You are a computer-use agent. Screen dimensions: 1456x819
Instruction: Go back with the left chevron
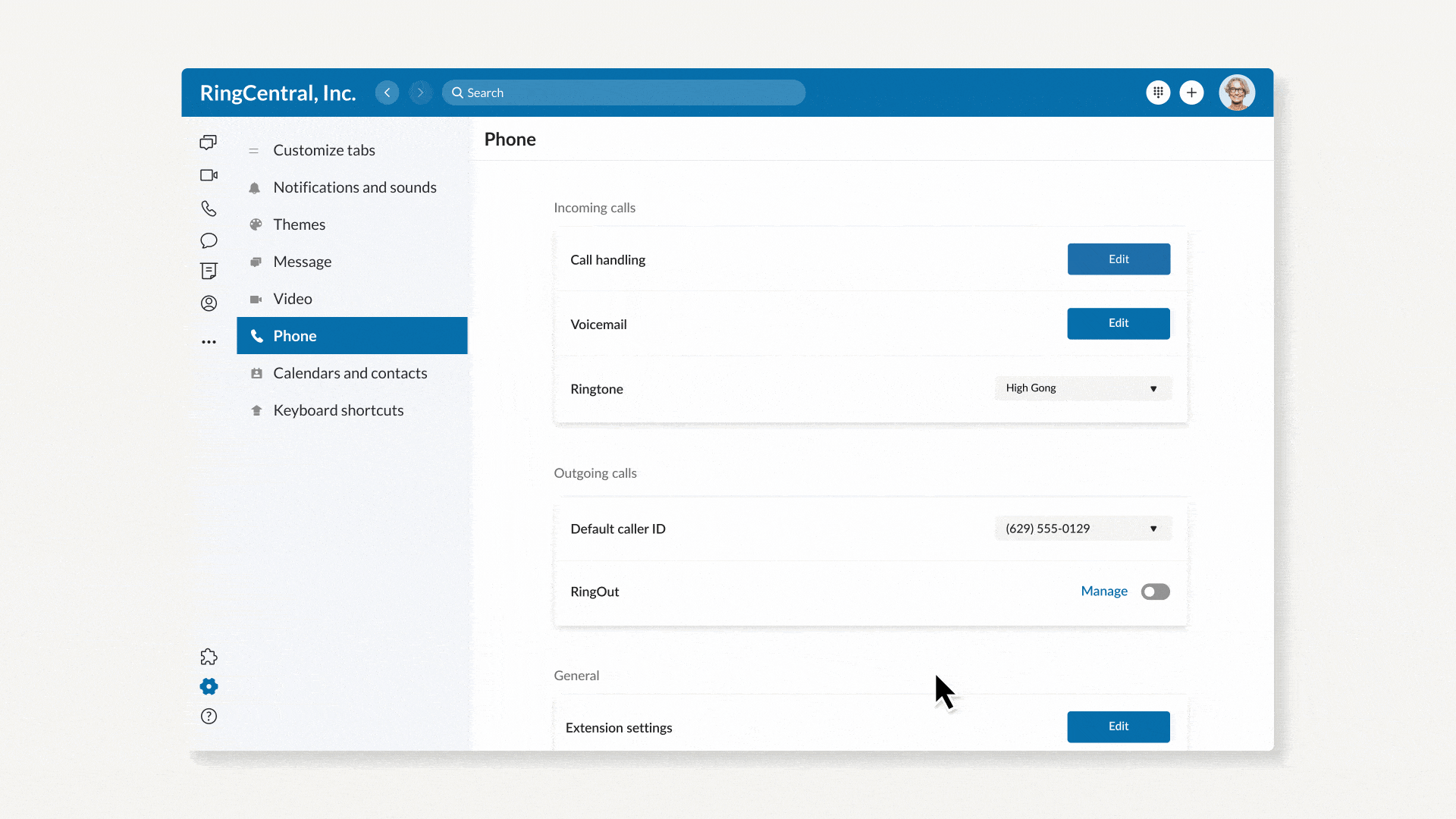387,93
